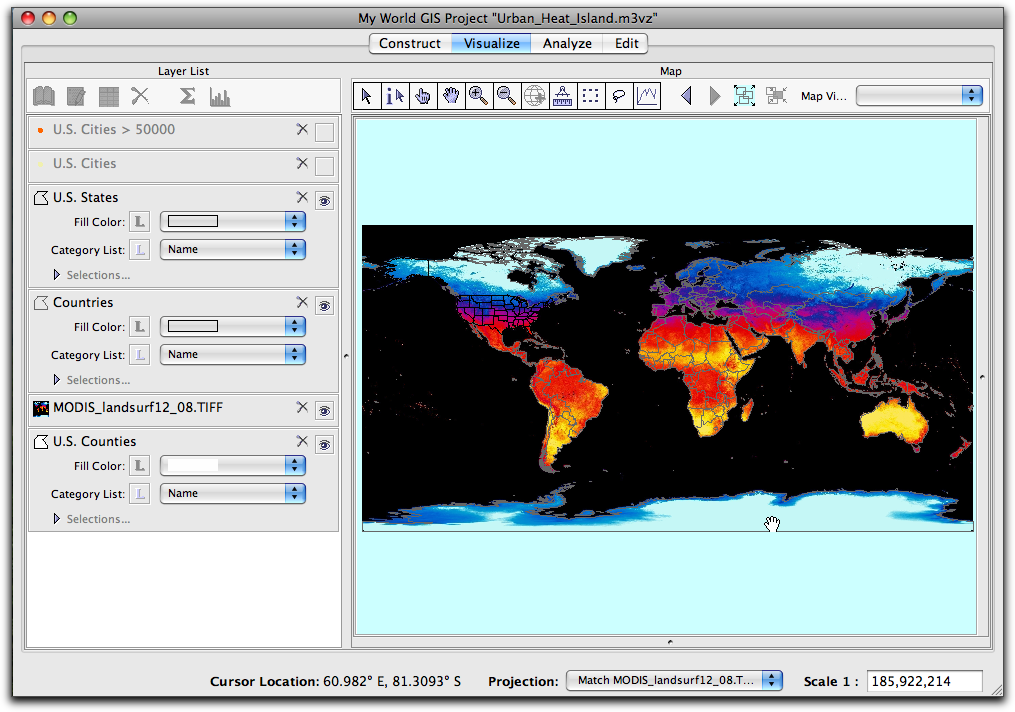Screen dimensions: 1015x712
Task: Show the U.S. Cities > 50000 layer
Action: click(x=324, y=132)
